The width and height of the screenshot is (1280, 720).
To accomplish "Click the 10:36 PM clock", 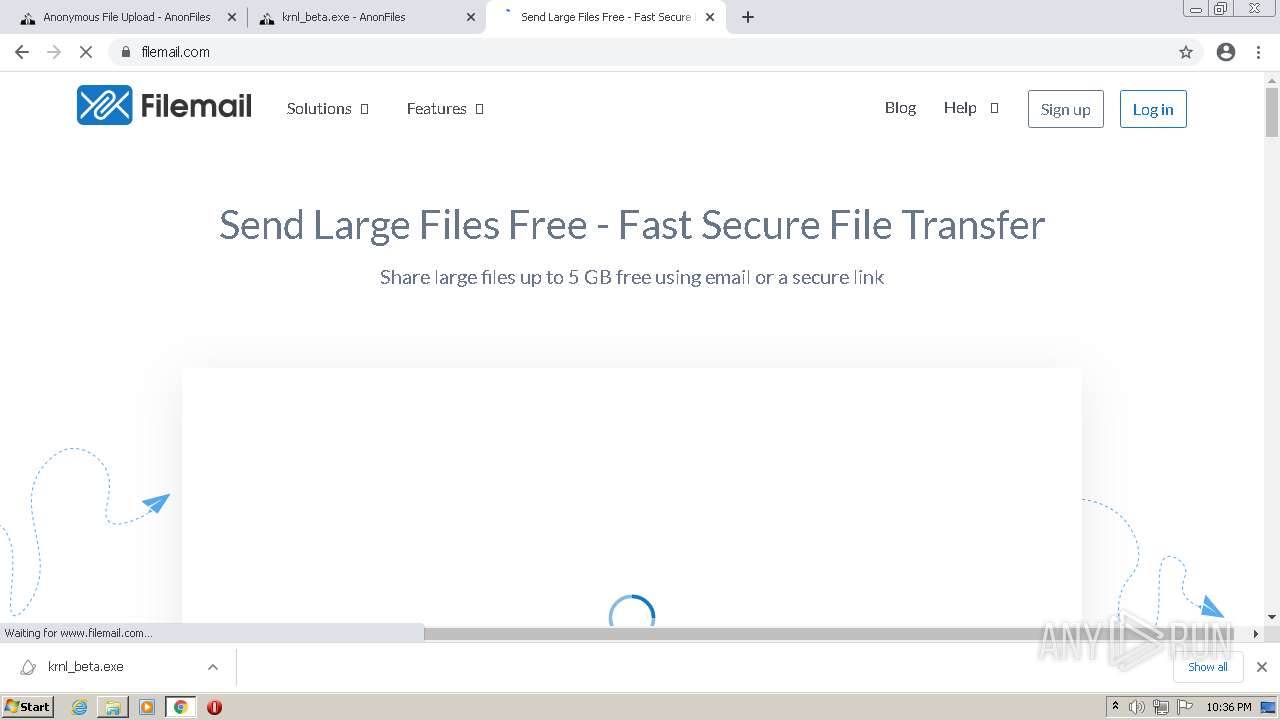I will pyautogui.click(x=1228, y=707).
